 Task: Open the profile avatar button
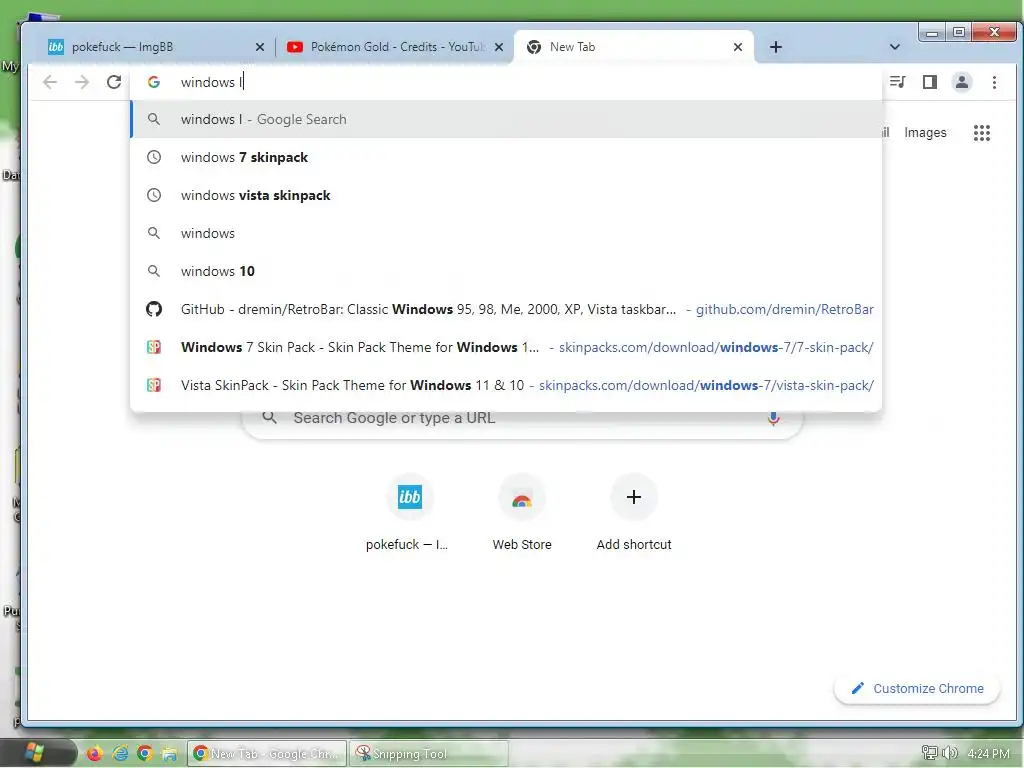(962, 82)
